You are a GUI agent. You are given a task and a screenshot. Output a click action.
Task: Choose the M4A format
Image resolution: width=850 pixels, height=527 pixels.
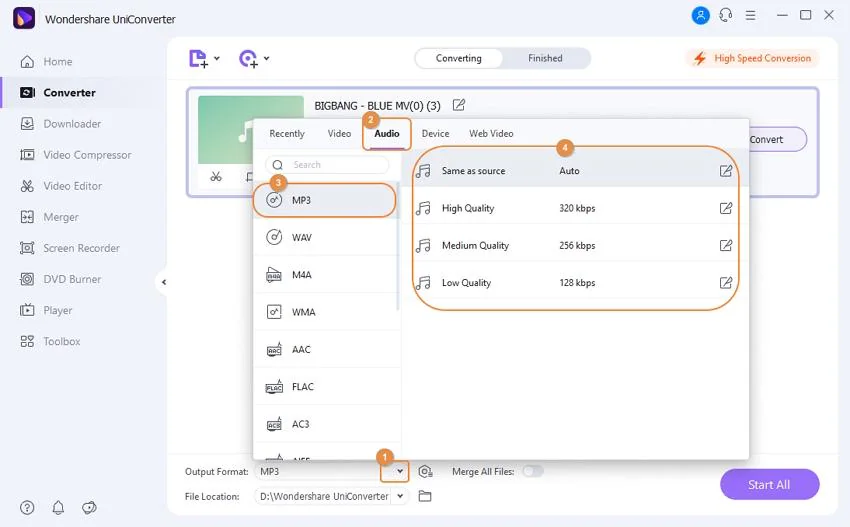pyautogui.click(x=327, y=275)
